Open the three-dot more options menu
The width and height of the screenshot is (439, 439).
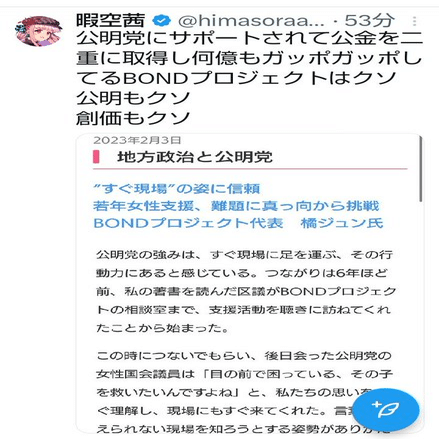click(414, 21)
